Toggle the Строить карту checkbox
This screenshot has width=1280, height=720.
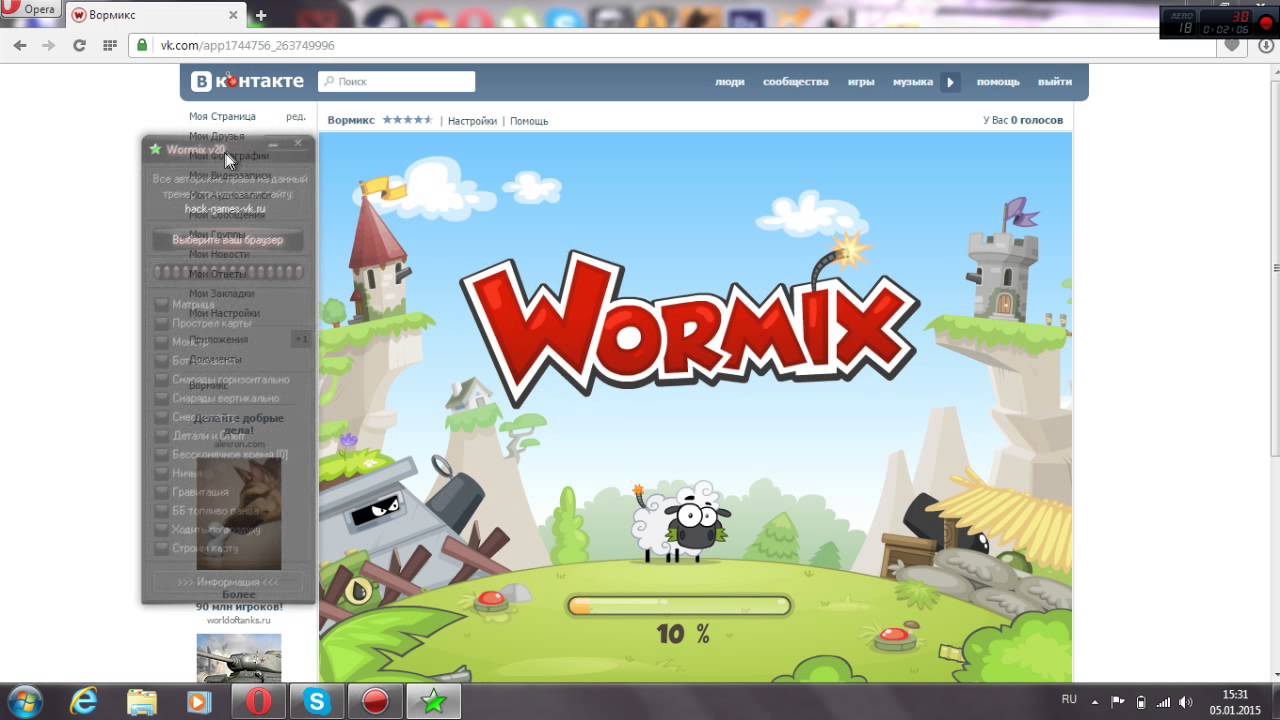tap(161, 548)
